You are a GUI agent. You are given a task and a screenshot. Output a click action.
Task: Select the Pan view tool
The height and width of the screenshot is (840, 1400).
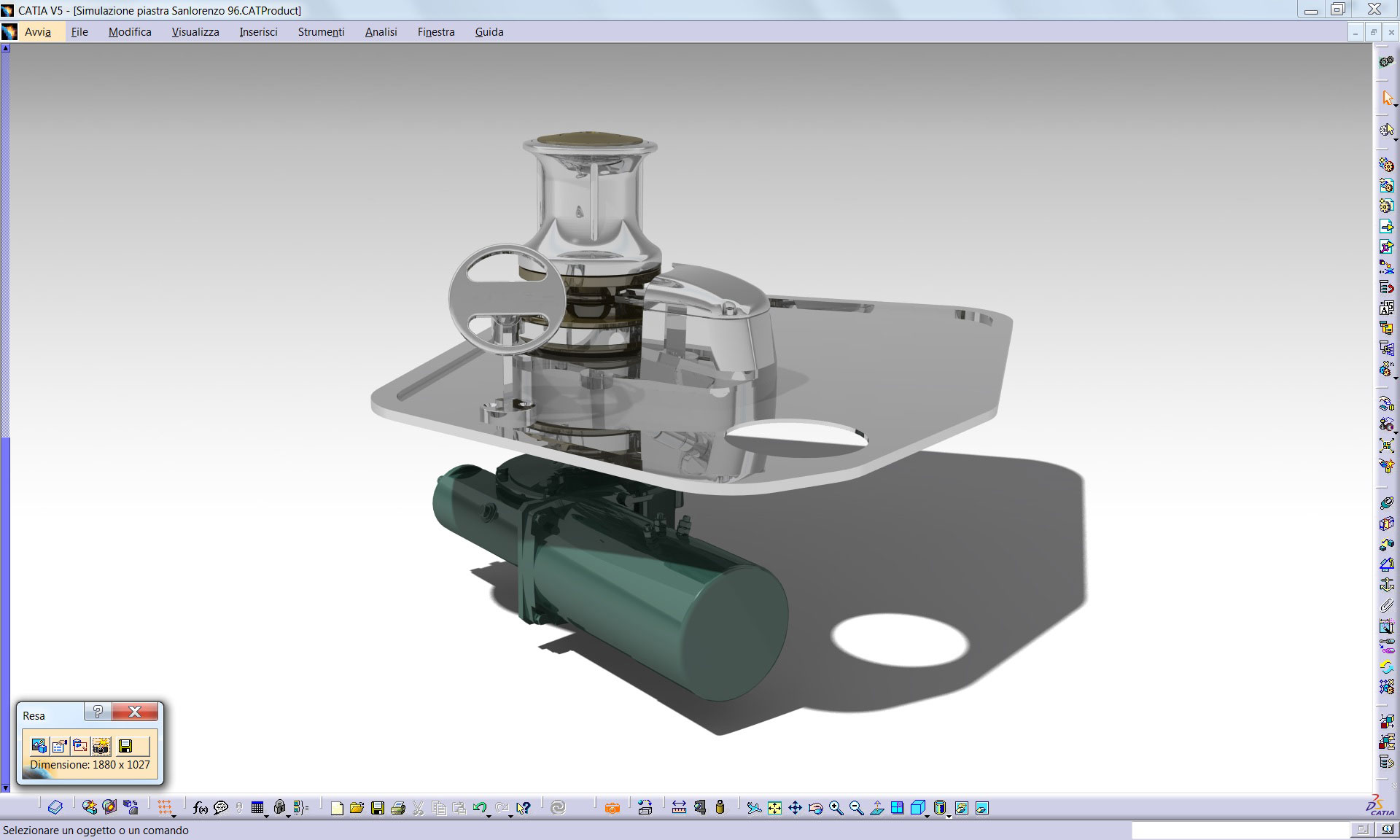pos(795,808)
